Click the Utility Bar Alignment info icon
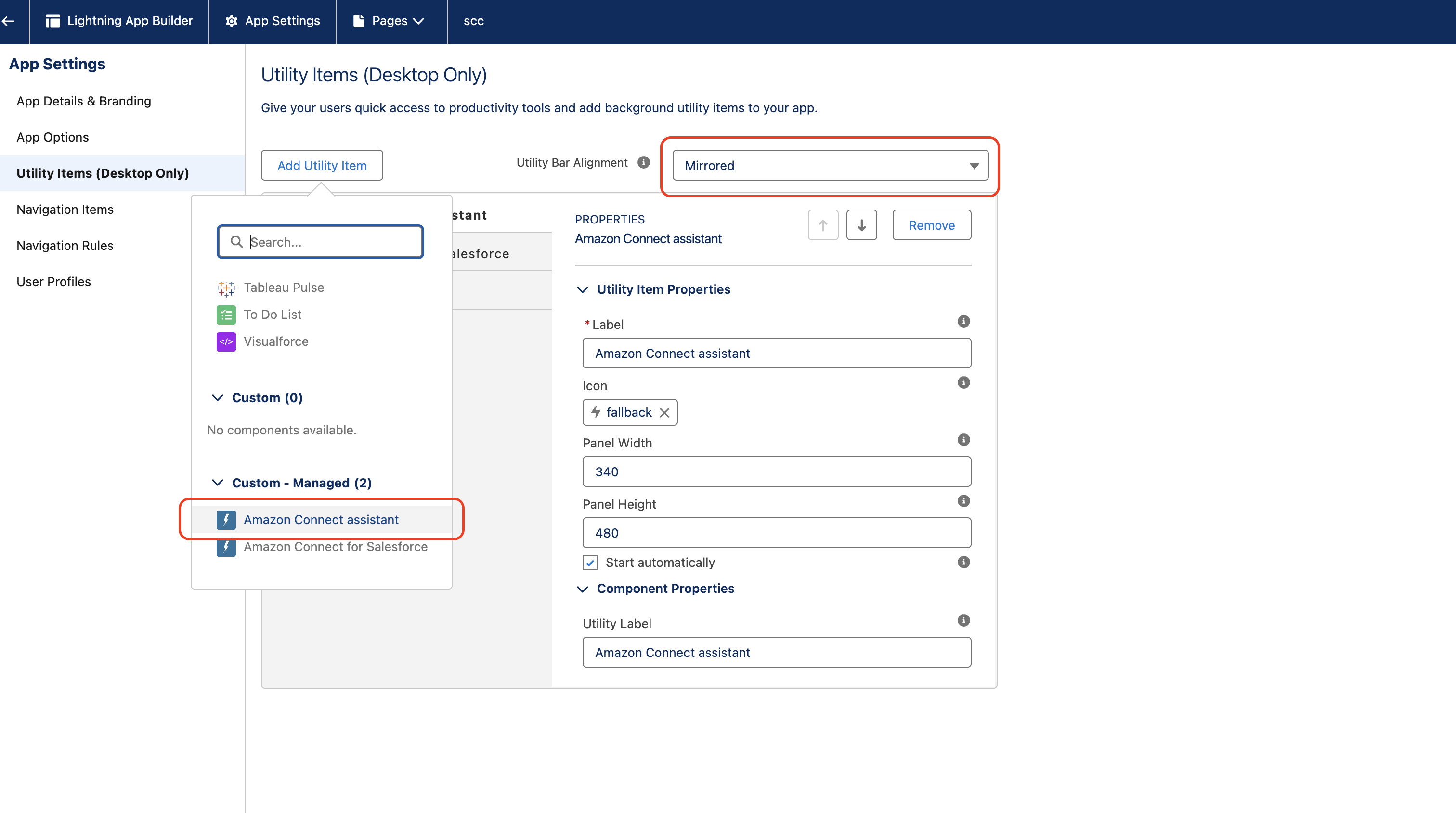Screen dimensions: 1456x813 pos(643,163)
